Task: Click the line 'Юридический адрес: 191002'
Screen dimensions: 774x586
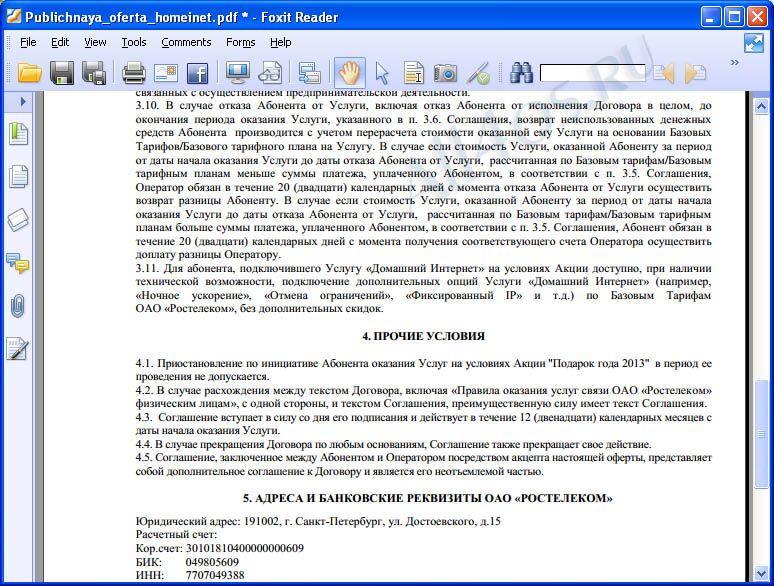Action: coord(318,521)
